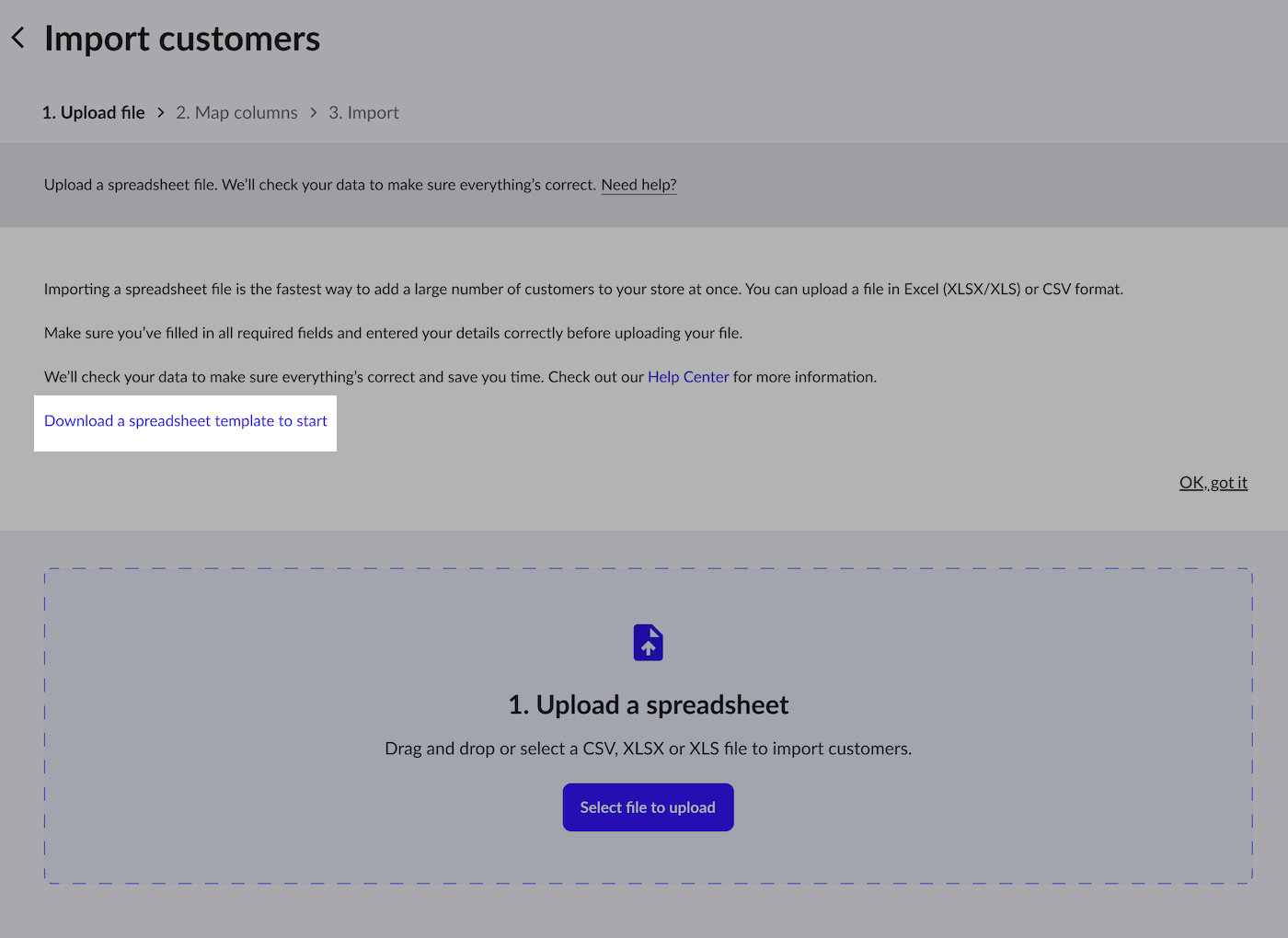Visit the Help Center link
1288x938 pixels.
(x=687, y=377)
